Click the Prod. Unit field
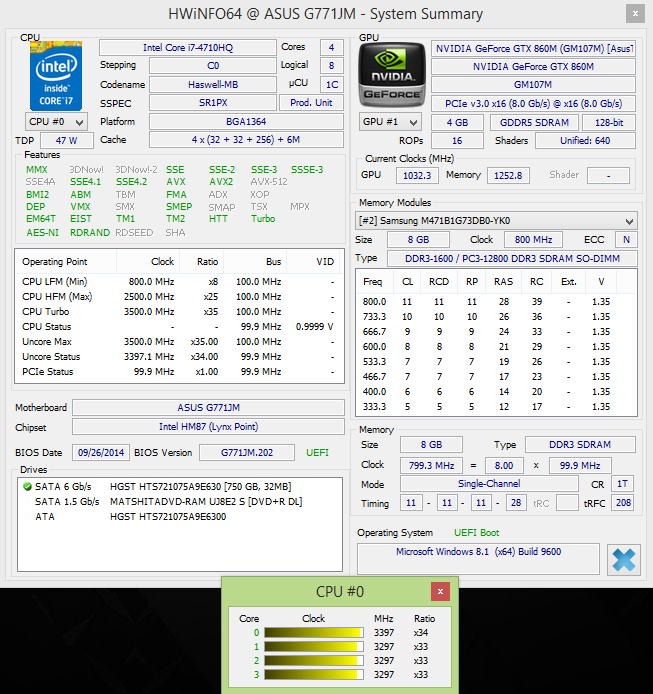Screen dimensions: 653x694 pos(311,103)
